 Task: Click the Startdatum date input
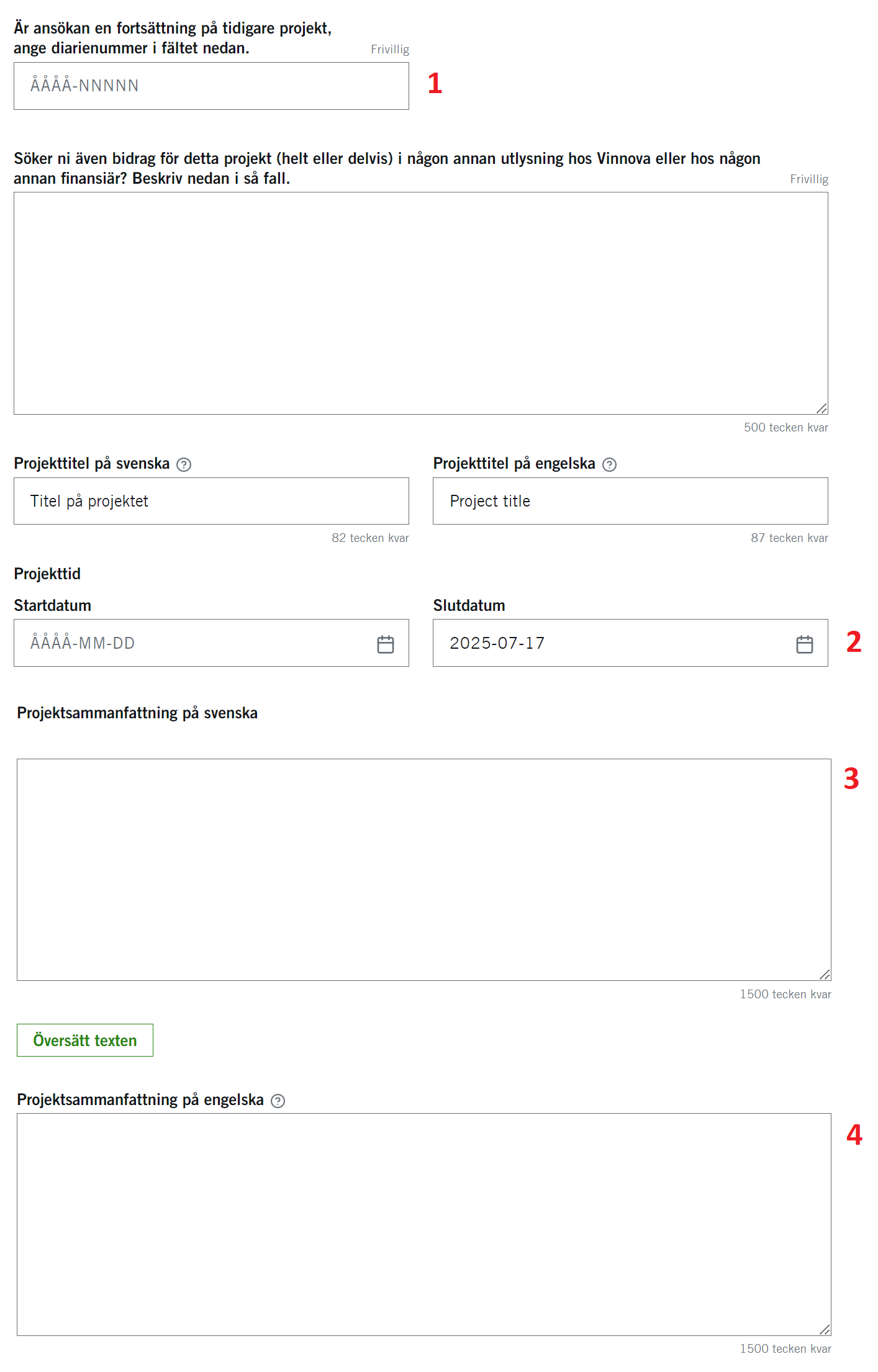tap(192, 643)
